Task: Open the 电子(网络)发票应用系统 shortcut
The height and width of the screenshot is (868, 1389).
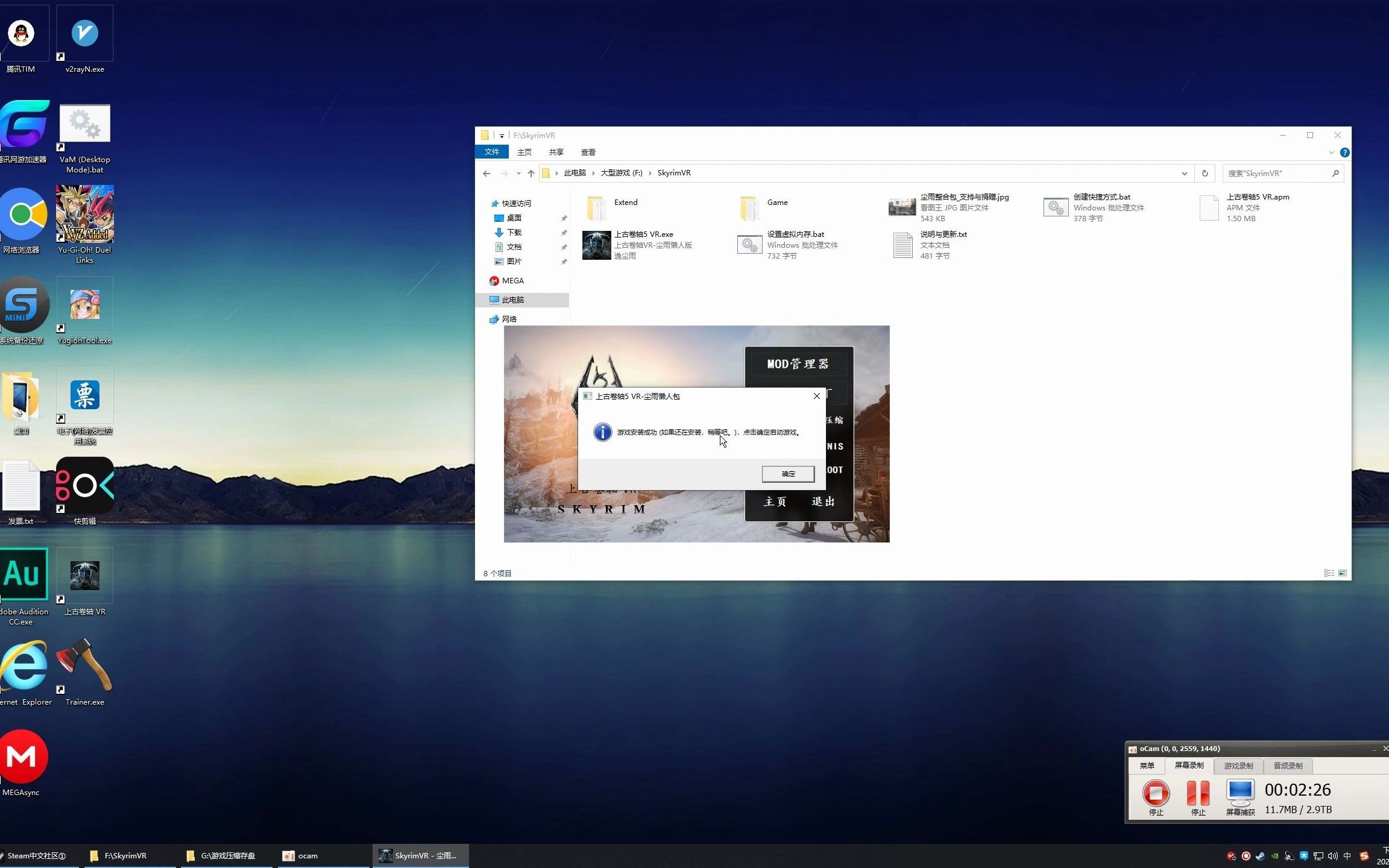Action: 85,406
